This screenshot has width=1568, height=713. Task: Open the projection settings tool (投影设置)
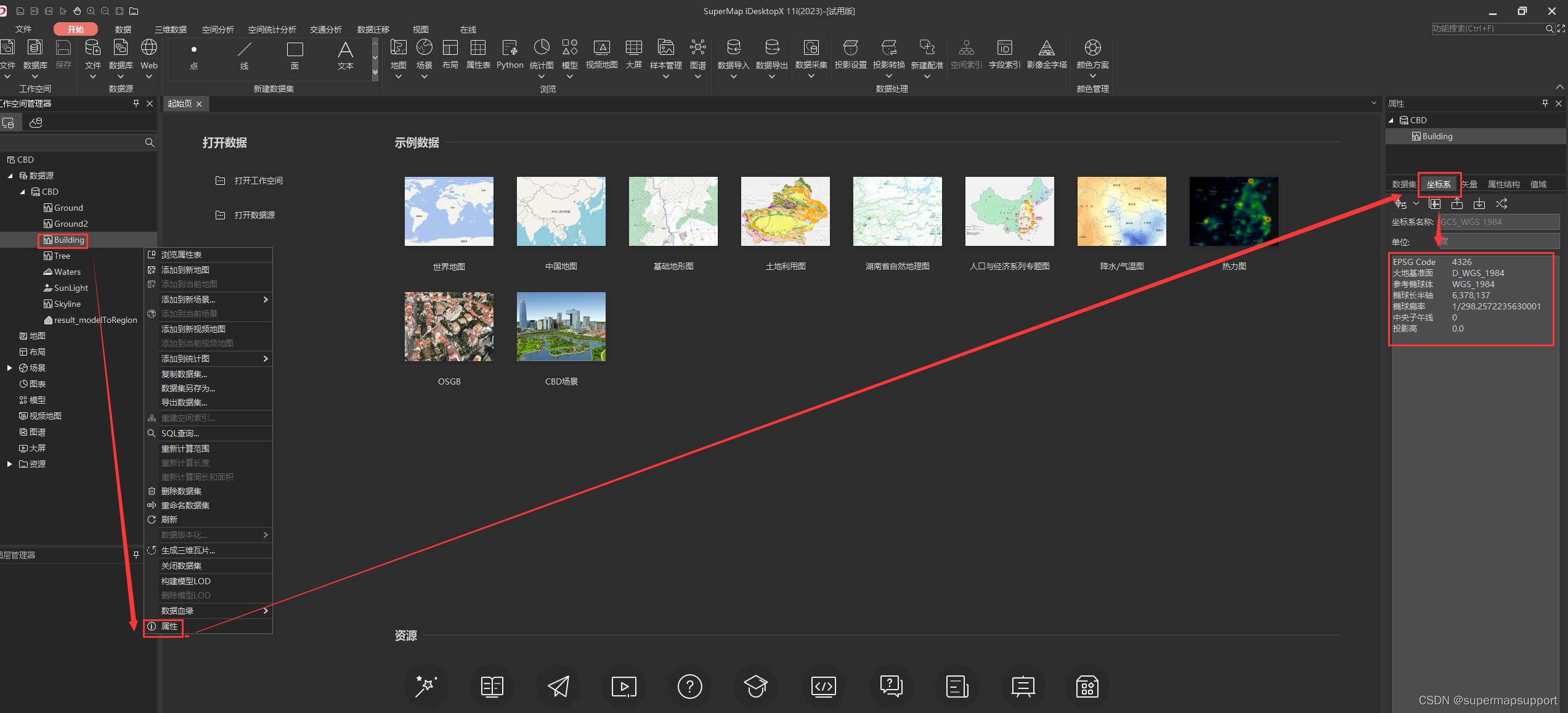click(x=850, y=54)
